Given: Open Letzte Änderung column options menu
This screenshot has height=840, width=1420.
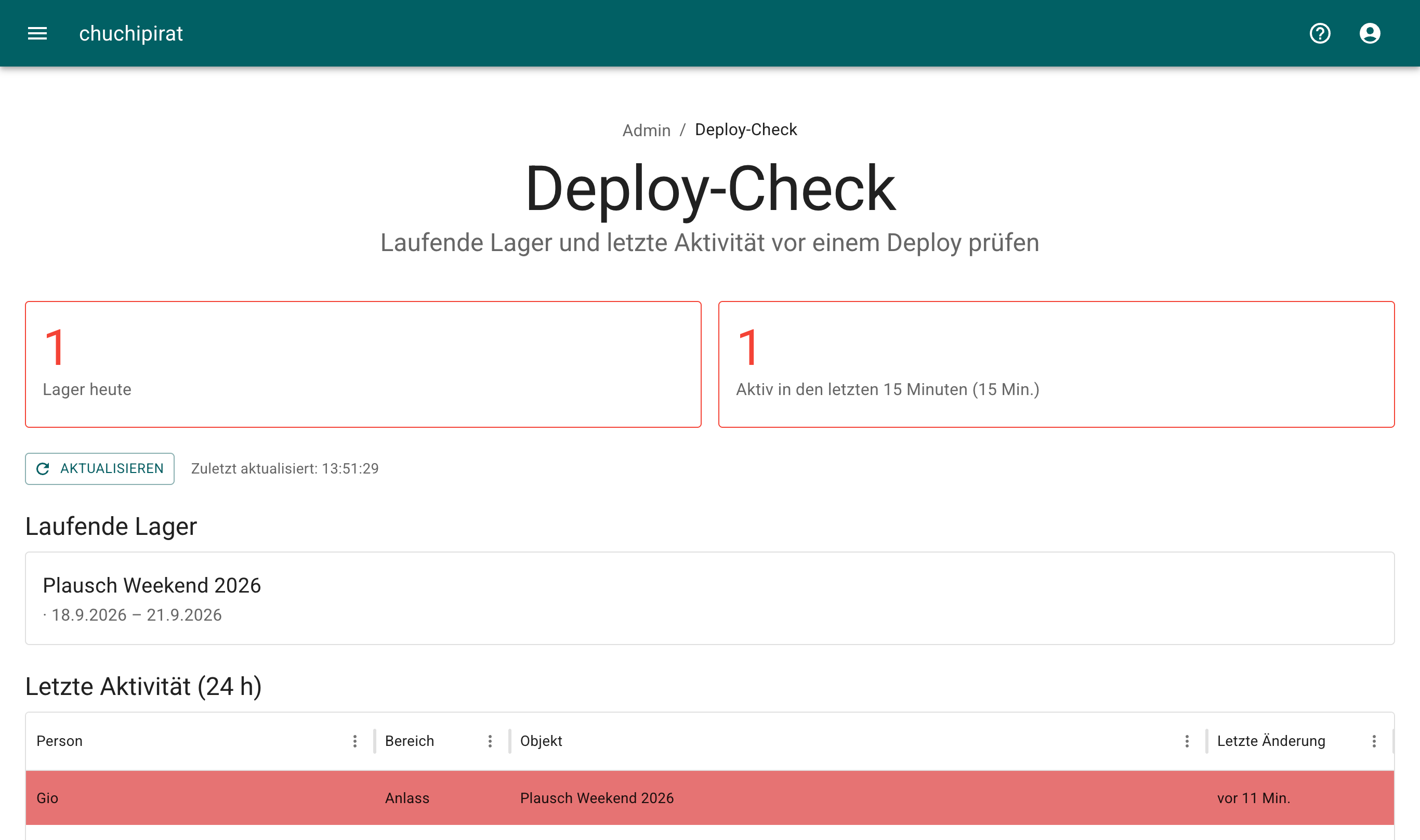Looking at the screenshot, I should pos(1374,742).
